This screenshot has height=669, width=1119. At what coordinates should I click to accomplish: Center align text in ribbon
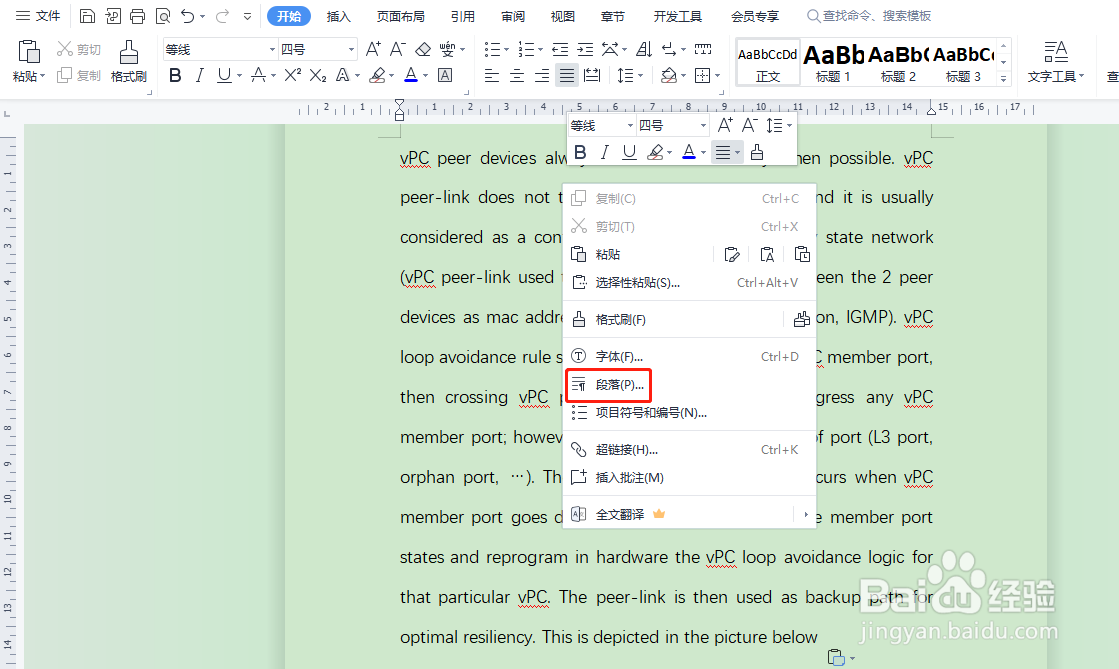517,75
